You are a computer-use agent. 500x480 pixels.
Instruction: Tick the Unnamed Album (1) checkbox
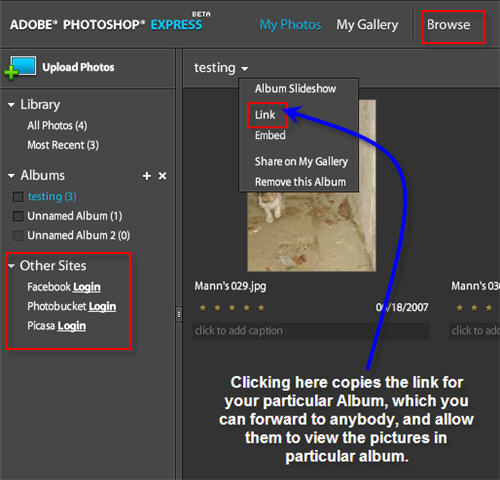(18, 216)
